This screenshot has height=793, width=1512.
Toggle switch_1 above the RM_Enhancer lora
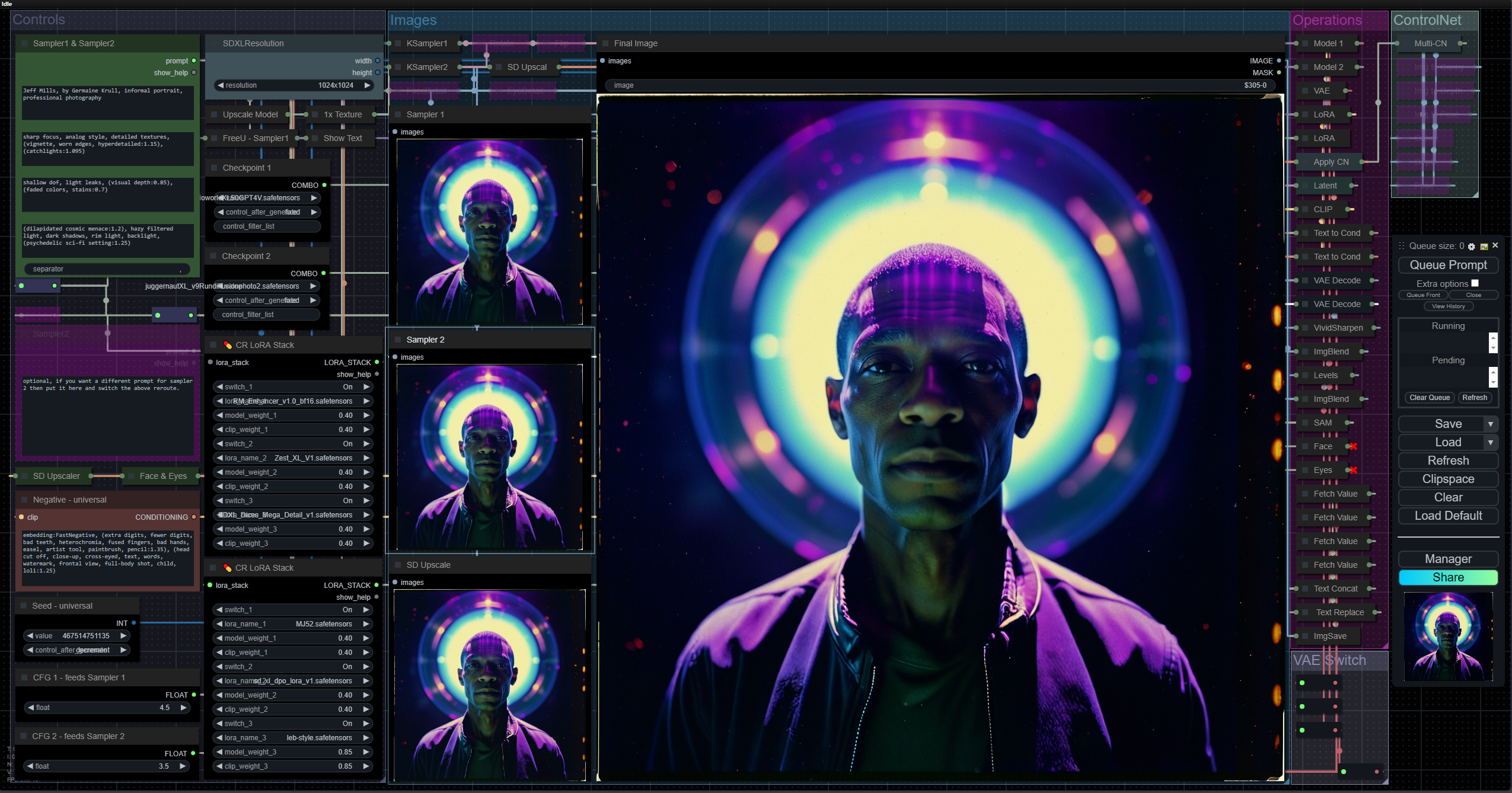pos(294,387)
